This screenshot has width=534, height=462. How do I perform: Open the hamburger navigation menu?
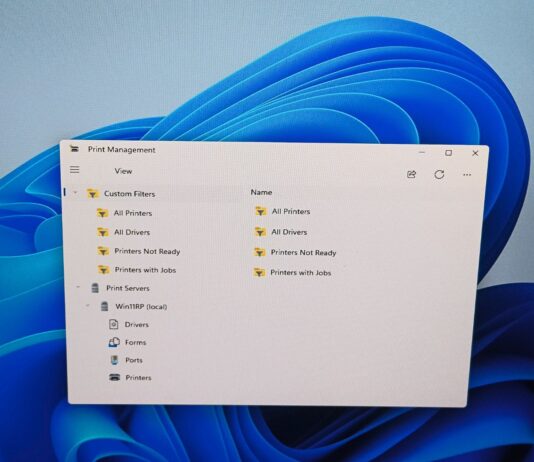75,170
